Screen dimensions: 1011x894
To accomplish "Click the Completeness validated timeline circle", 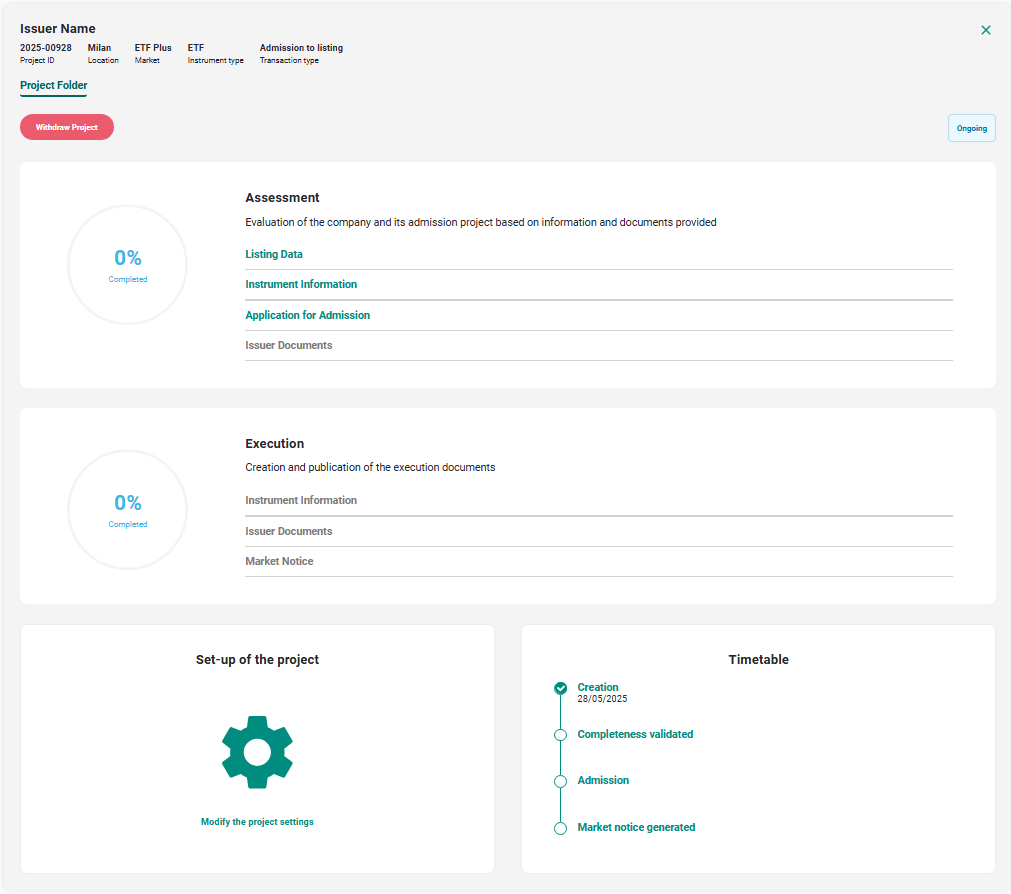I will coord(560,735).
